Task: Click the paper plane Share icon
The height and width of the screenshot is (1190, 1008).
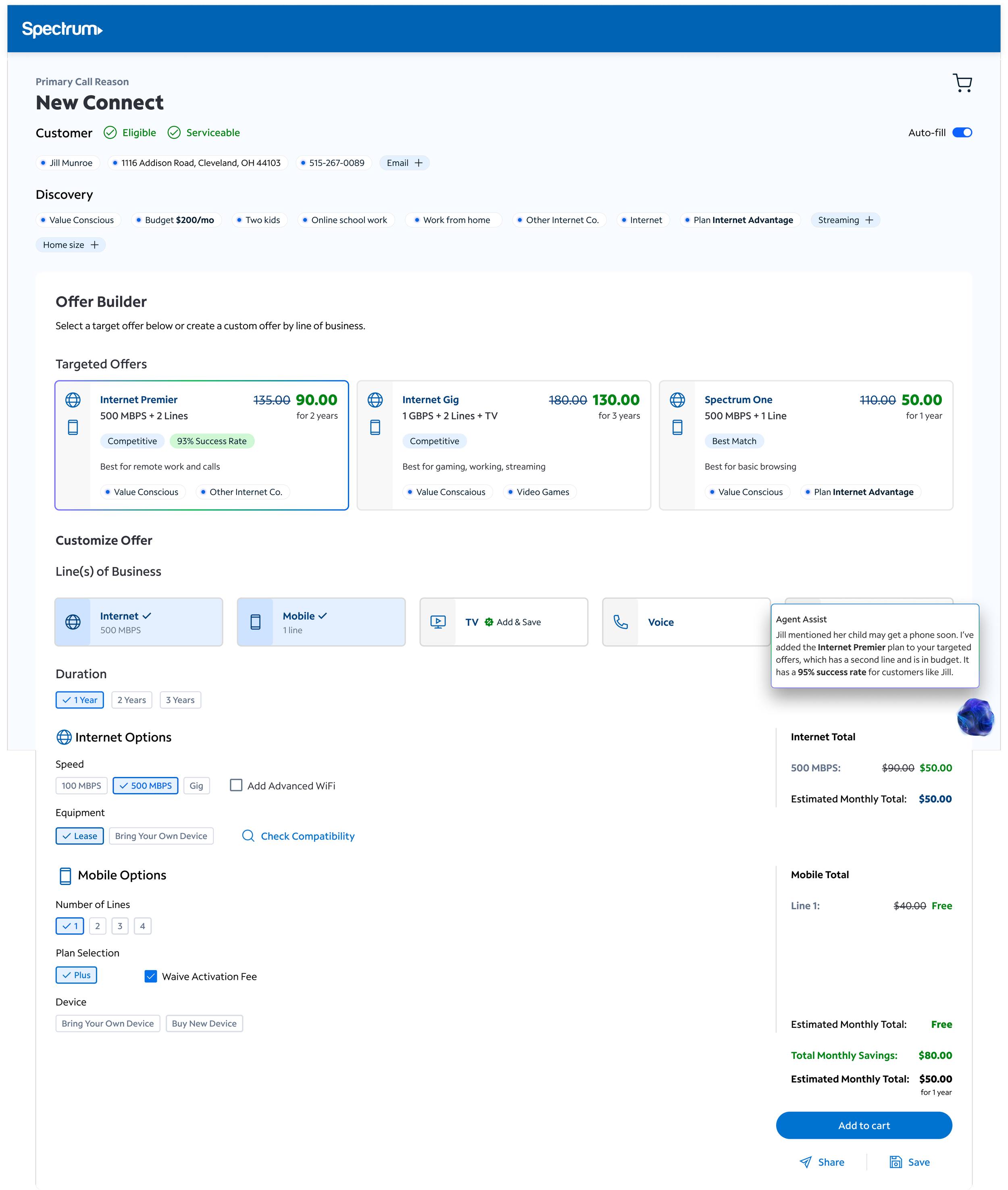Action: [x=806, y=1161]
